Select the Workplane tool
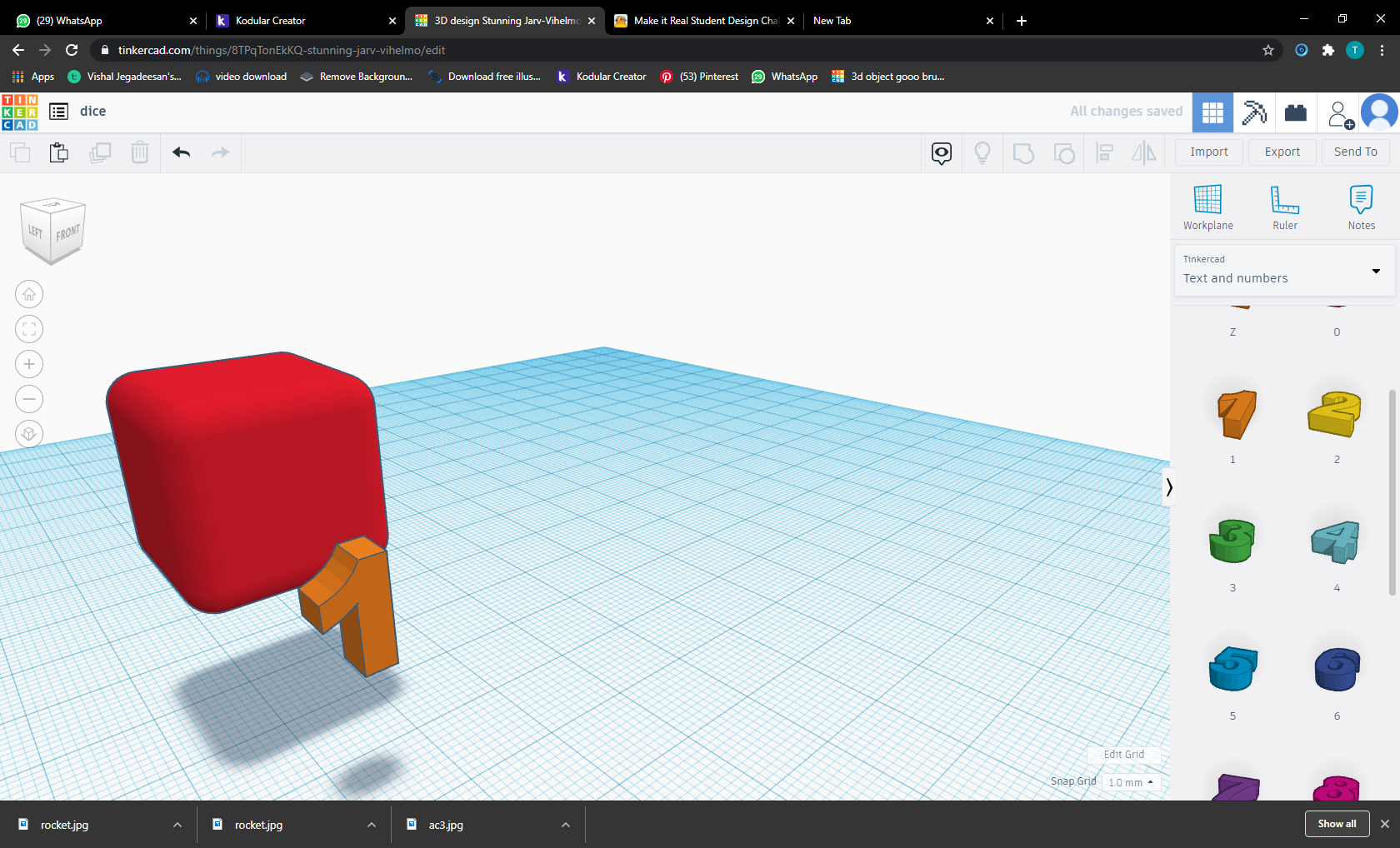 pyautogui.click(x=1207, y=207)
